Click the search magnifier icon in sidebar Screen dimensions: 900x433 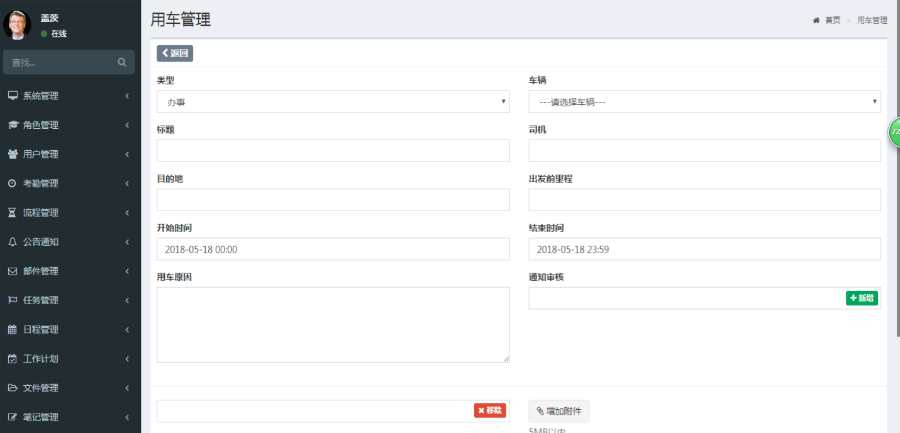point(121,63)
